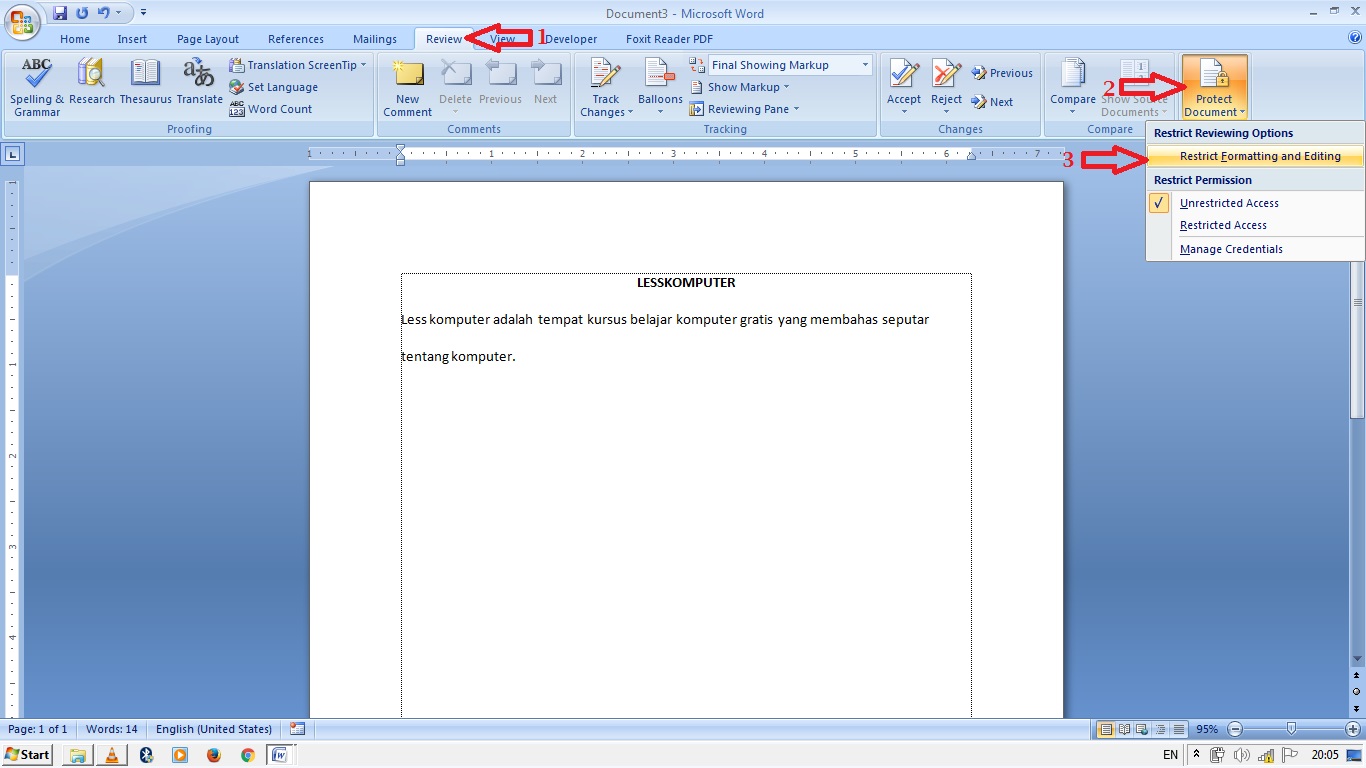Click the Balloons button
The height and width of the screenshot is (768, 1366).
(x=660, y=87)
